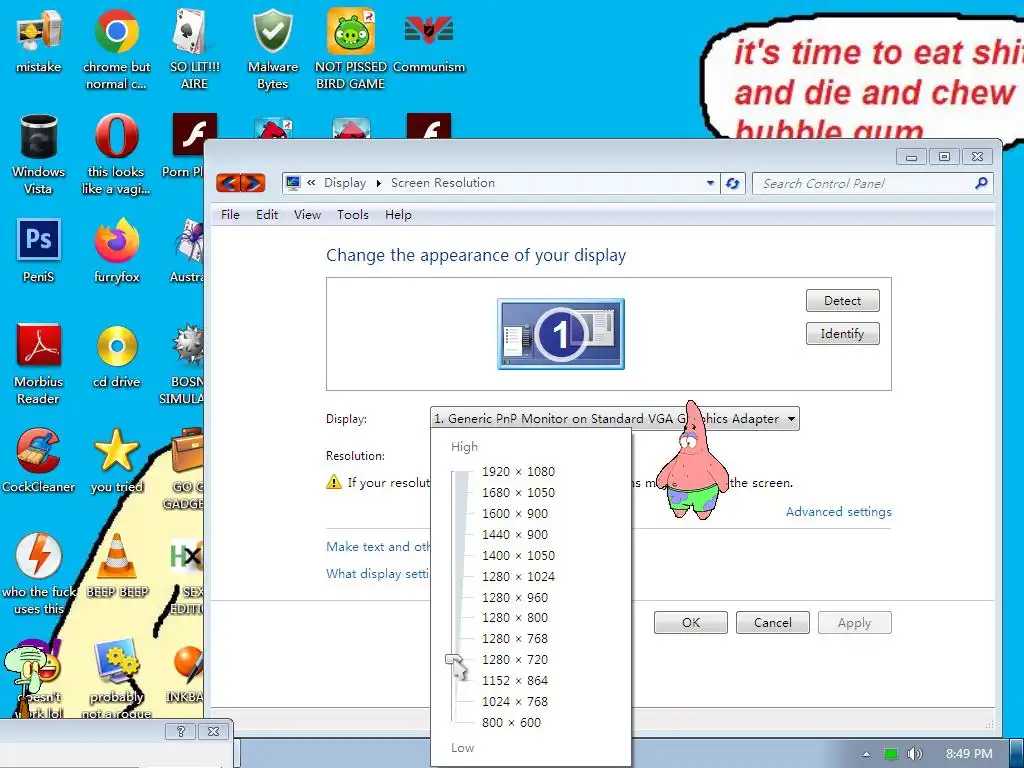Image resolution: width=1024 pixels, height=768 pixels.
Task: Select 1280 × 768 resolution
Action: tap(515, 639)
